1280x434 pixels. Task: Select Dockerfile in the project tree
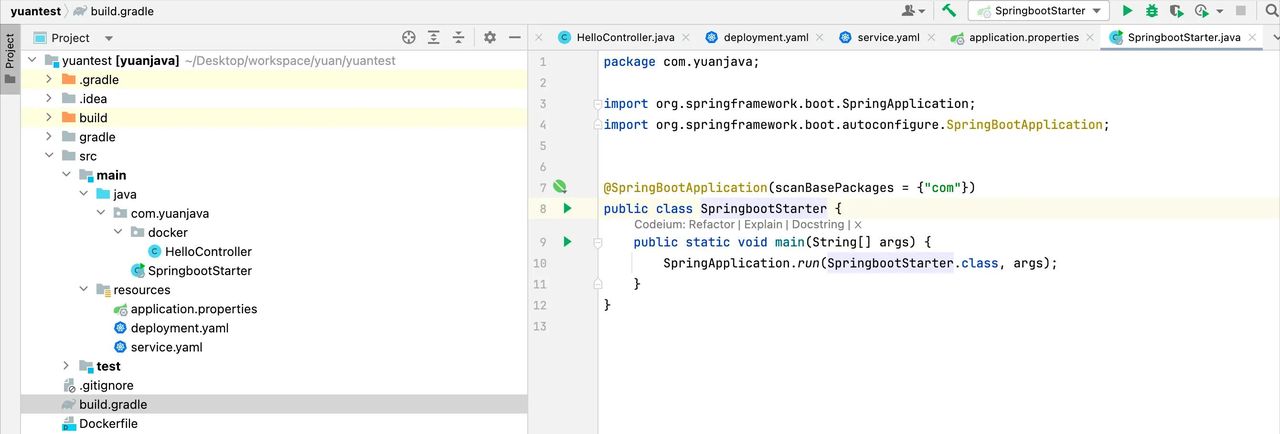tap(108, 424)
